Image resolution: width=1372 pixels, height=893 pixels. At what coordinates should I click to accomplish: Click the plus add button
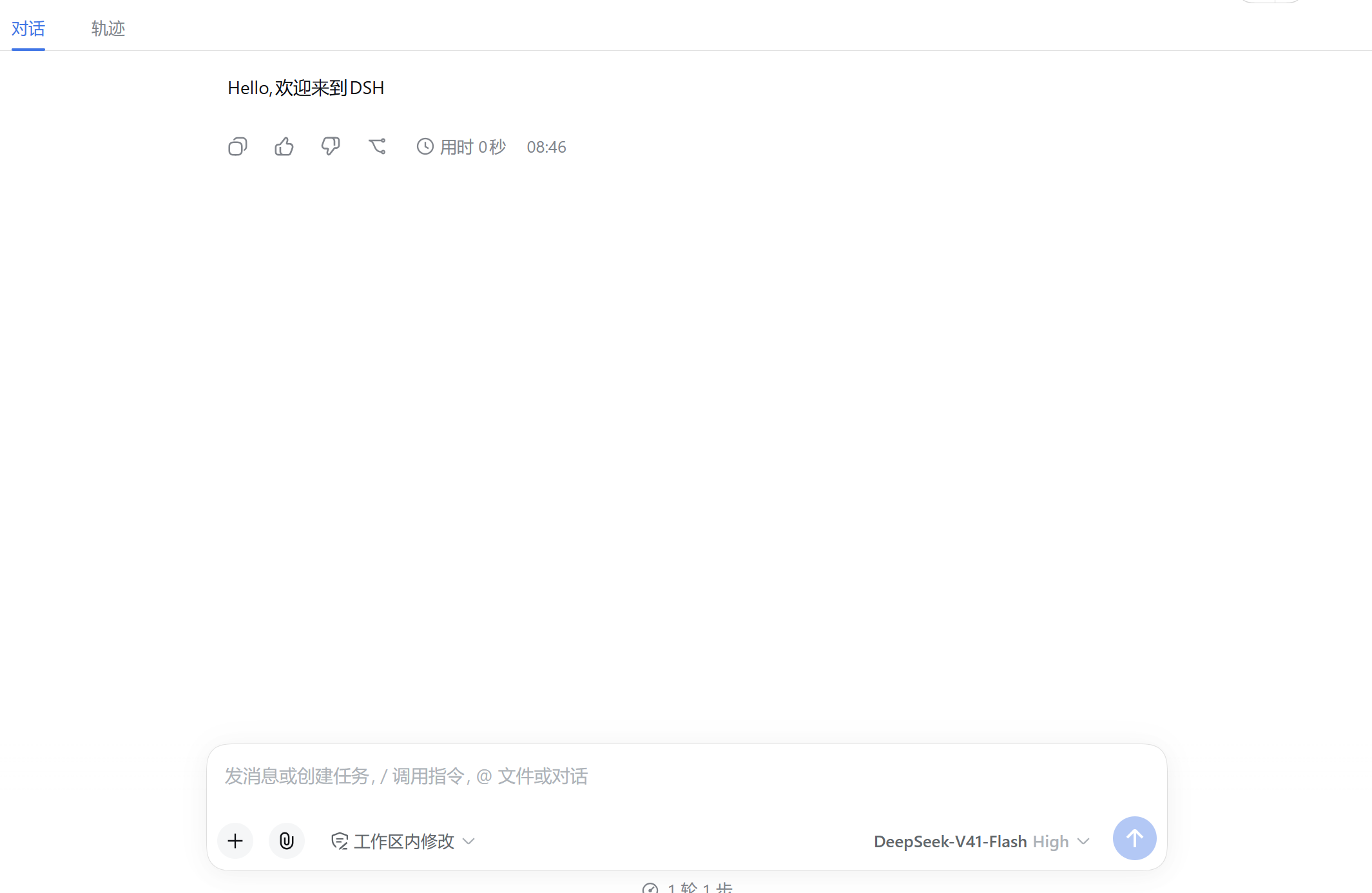pyautogui.click(x=235, y=841)
